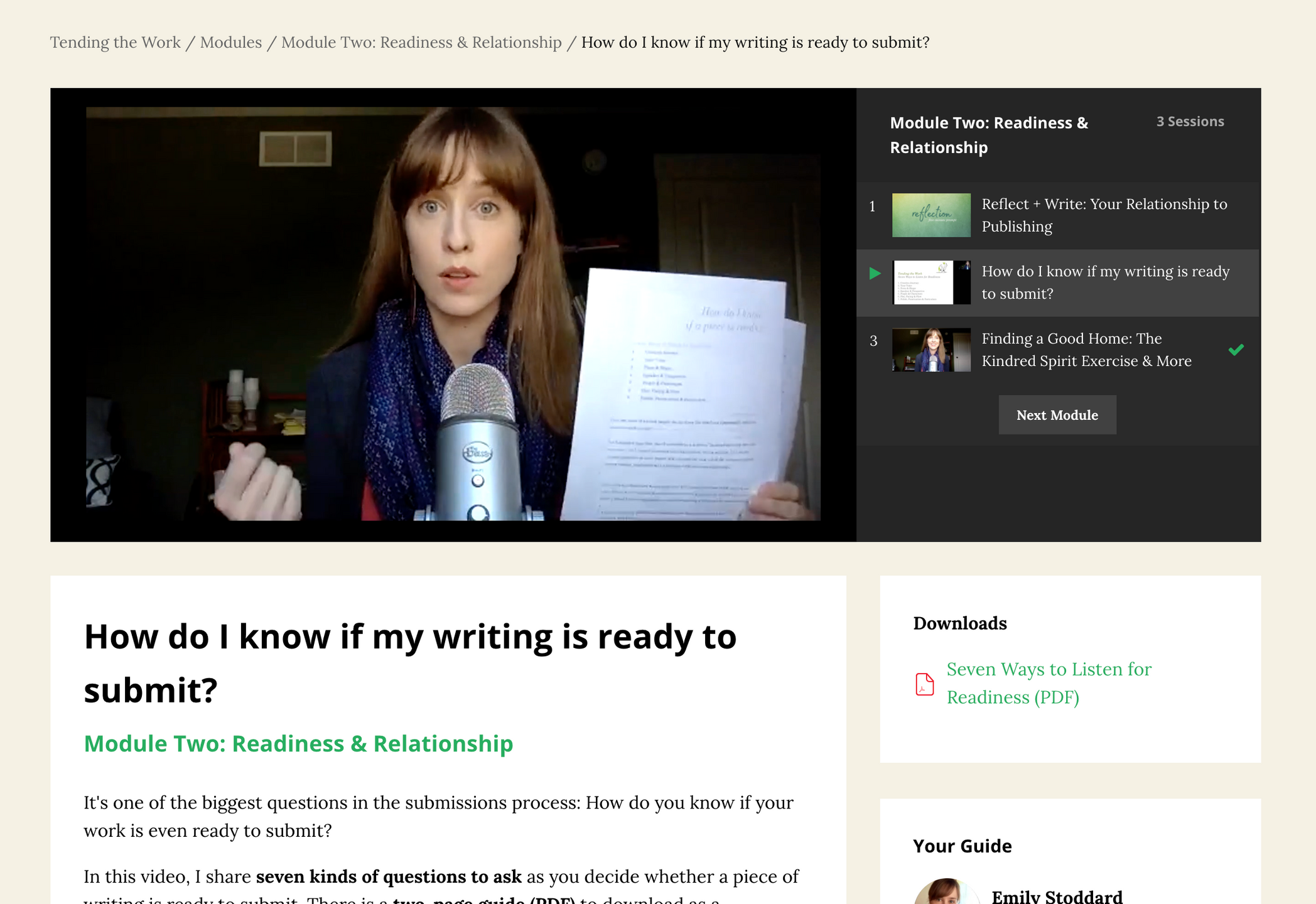
Task: Click green Module Two subtitle heading
Action: click(x=298, y=743)
